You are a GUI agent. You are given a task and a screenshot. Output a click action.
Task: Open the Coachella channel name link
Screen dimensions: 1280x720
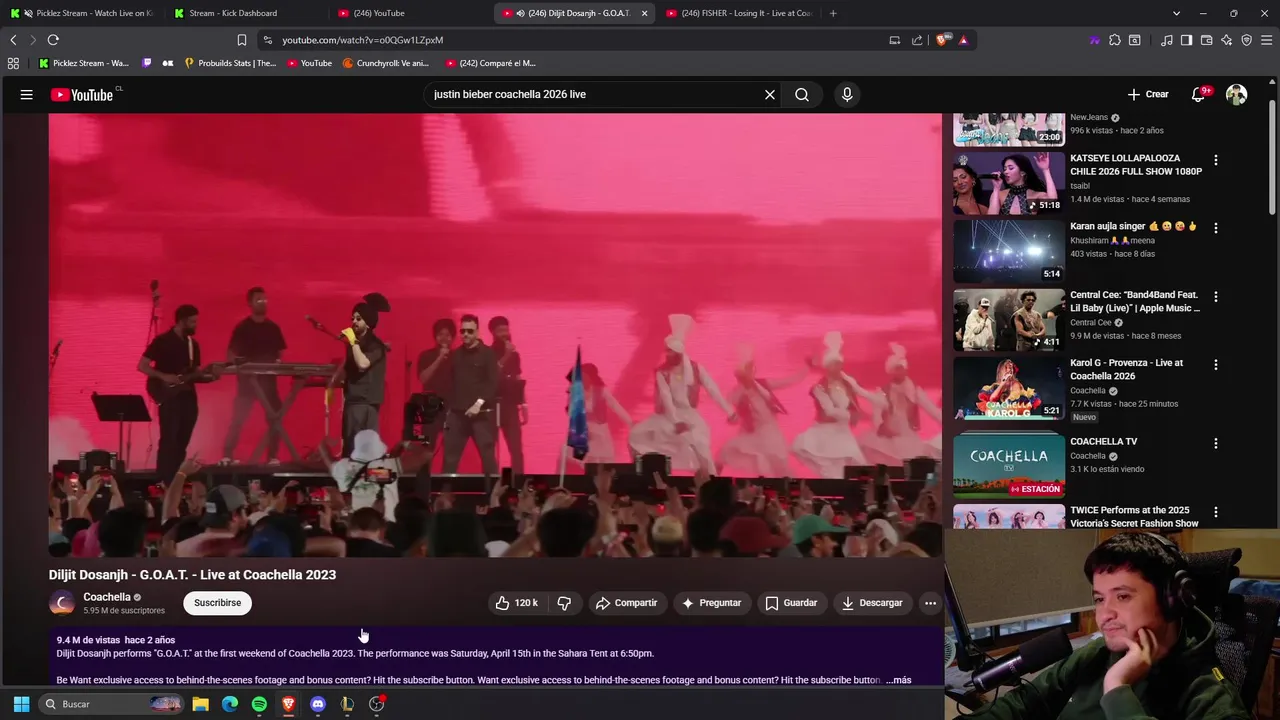point(107,597)
